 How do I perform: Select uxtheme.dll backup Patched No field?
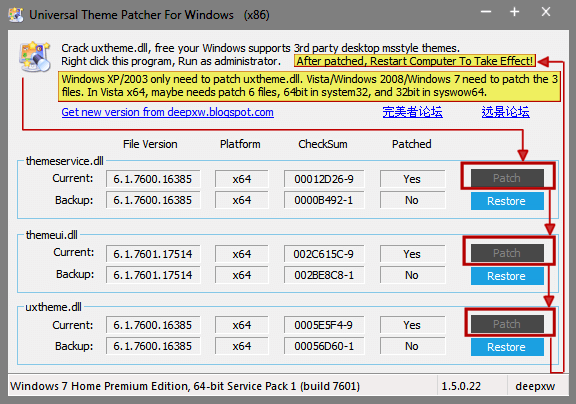pyautogui.click(x=412, y=346)
